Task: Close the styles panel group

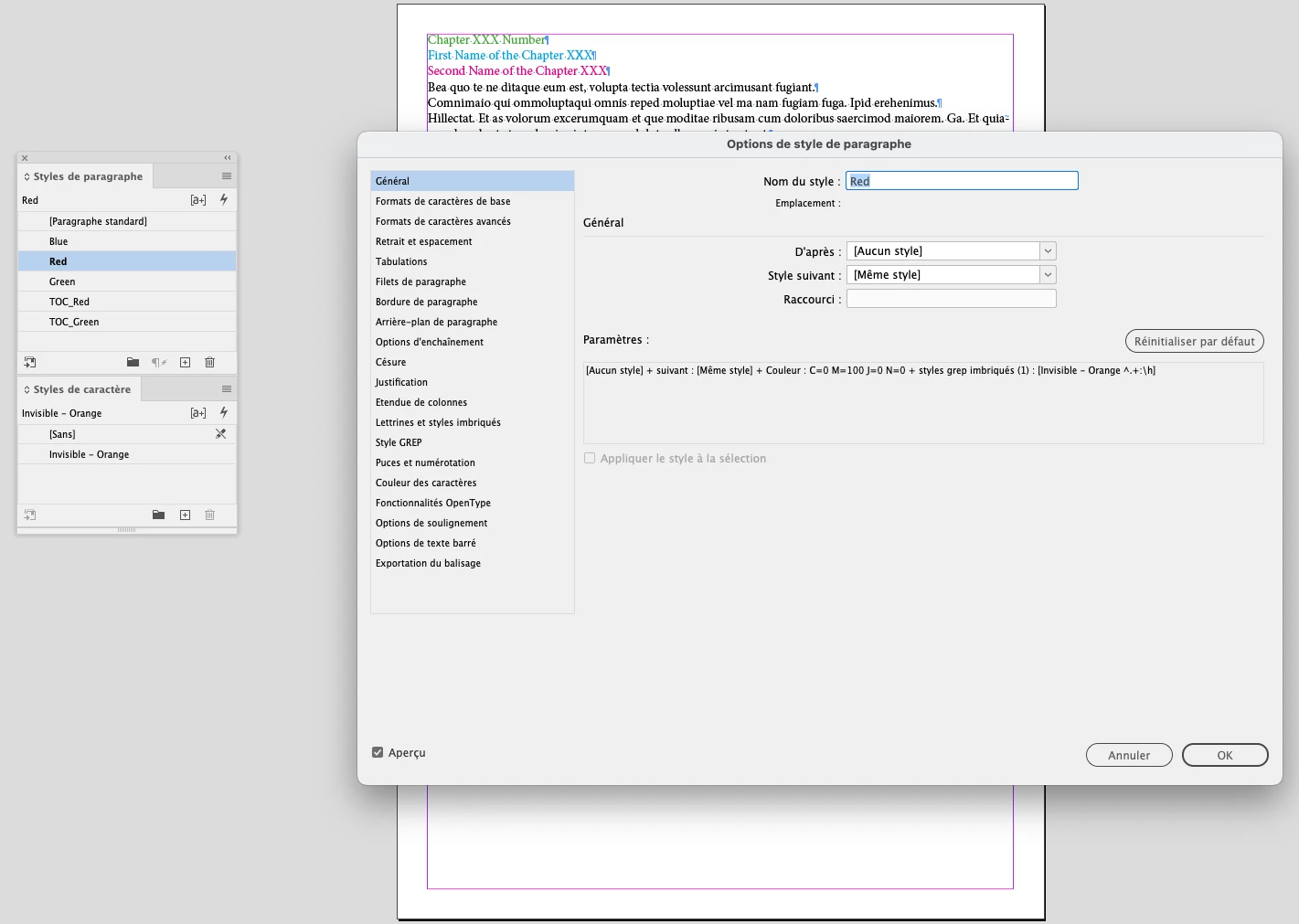Action: pyautogui.click(x=25, y=158)
